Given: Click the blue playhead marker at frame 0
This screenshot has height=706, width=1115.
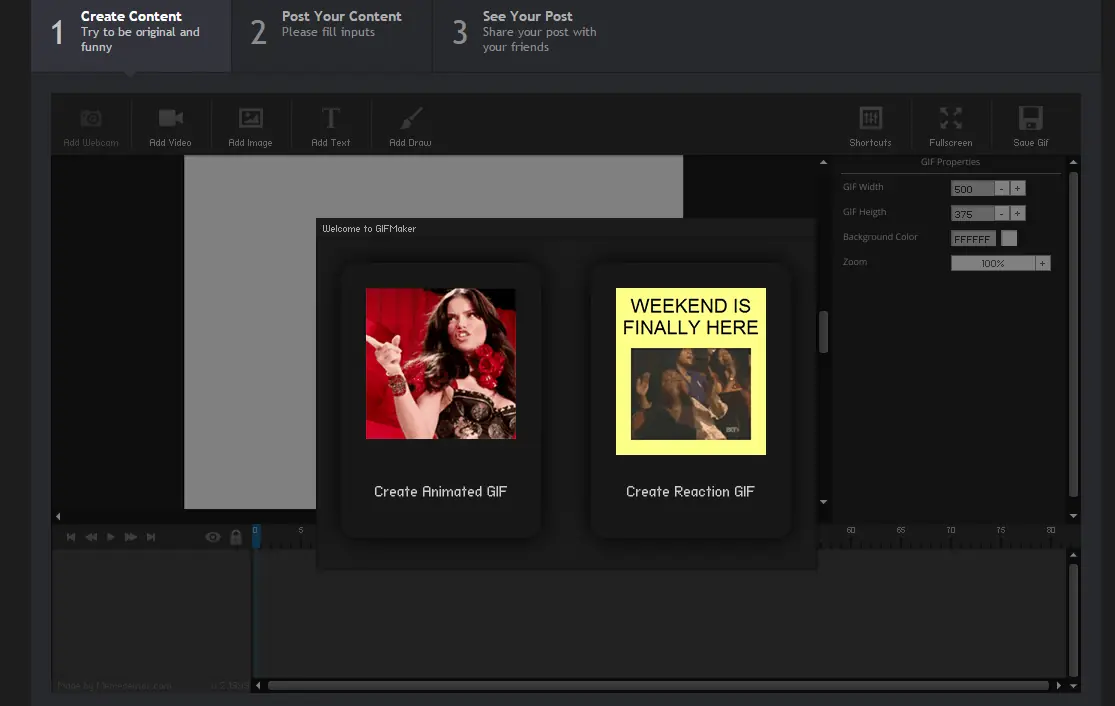Looking at the screenshot, I should coord(255,536).
